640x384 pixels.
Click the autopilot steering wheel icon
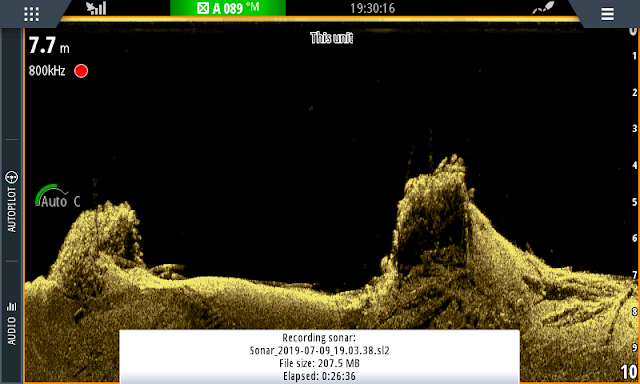[x=11, y=178]
